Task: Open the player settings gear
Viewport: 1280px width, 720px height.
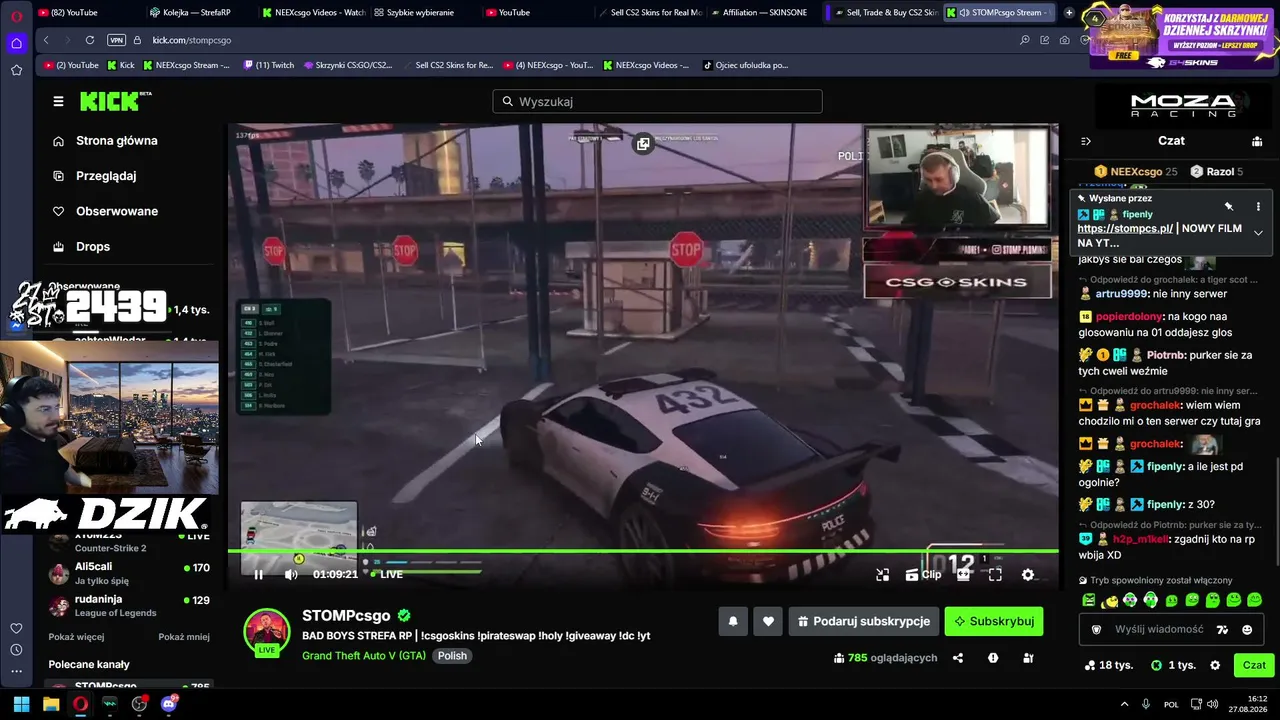Action: [1028, 575]
